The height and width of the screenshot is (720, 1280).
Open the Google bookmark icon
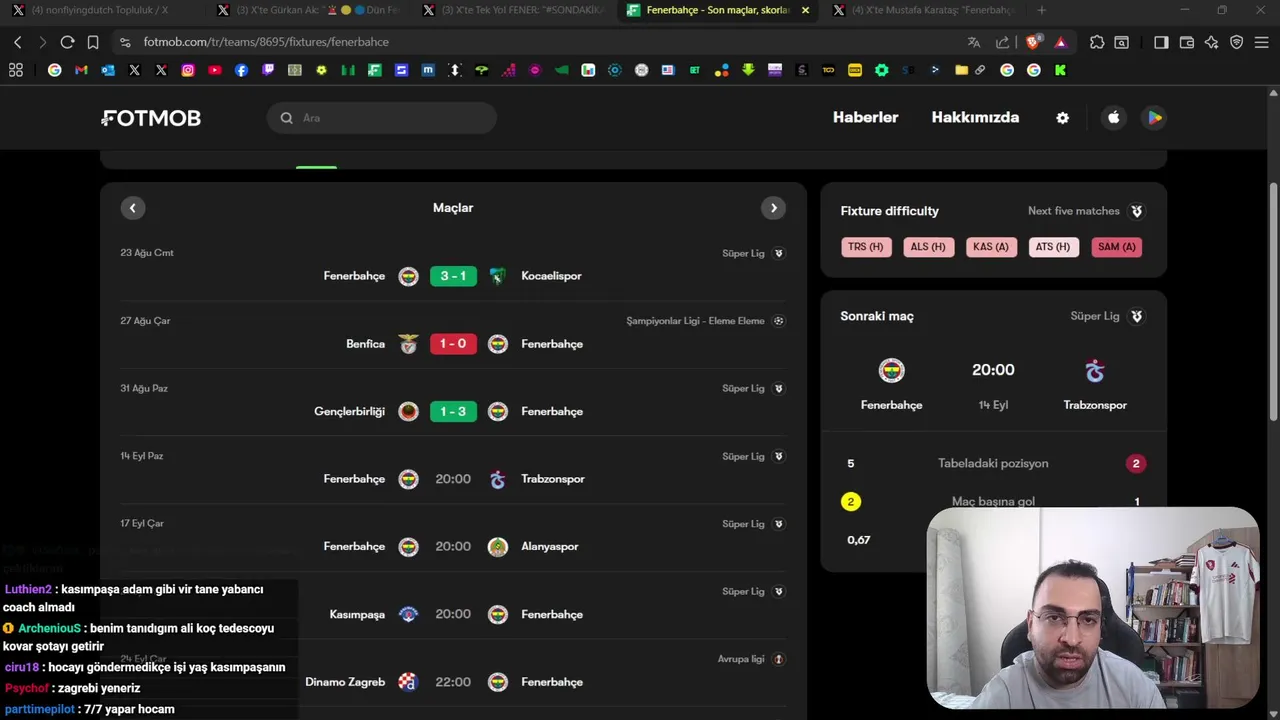(54, 70)
